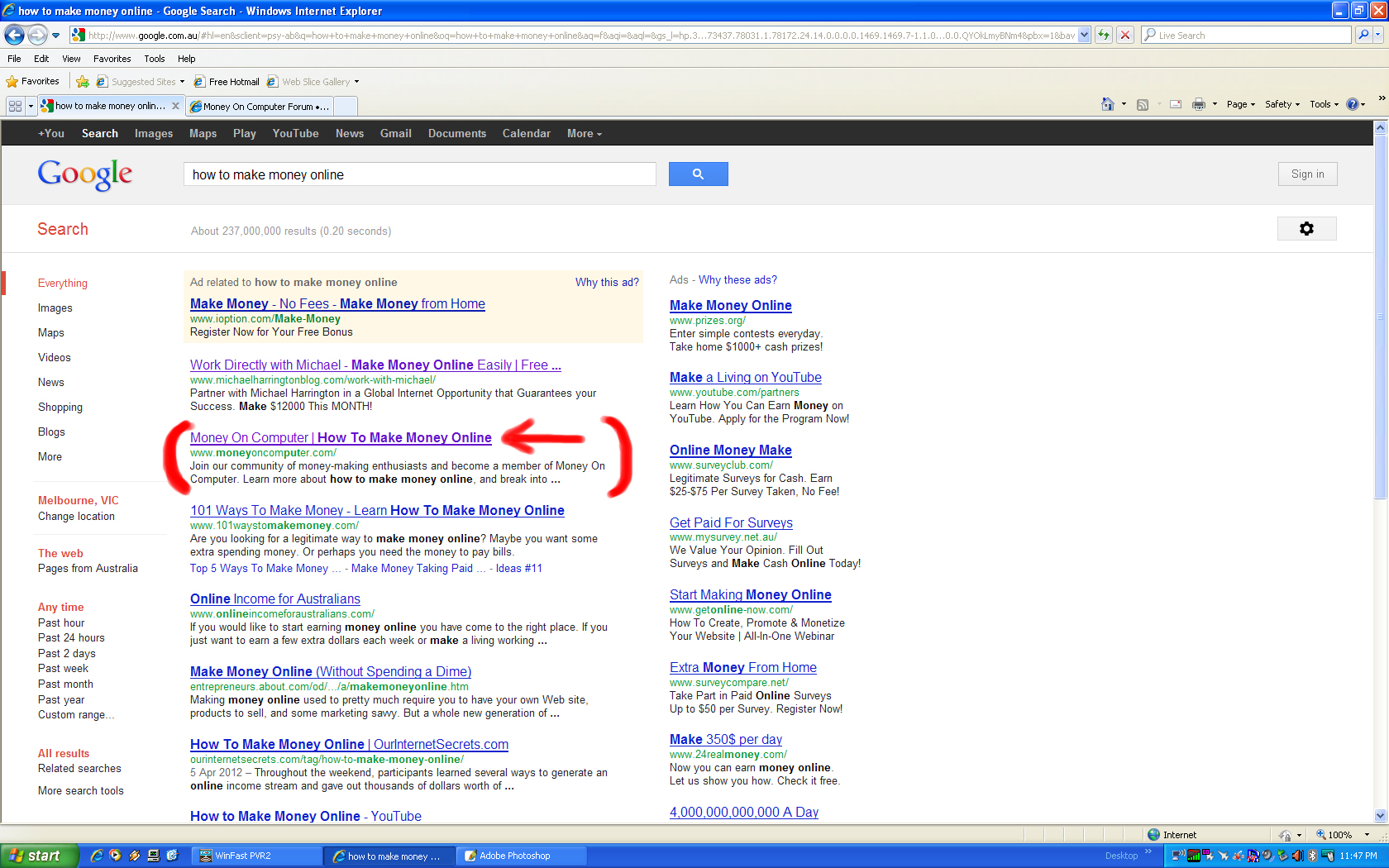Click the Sign in button
The height and width of the screenshot is (868, 1389).
pyautogui.click(x=1307, y=174)
